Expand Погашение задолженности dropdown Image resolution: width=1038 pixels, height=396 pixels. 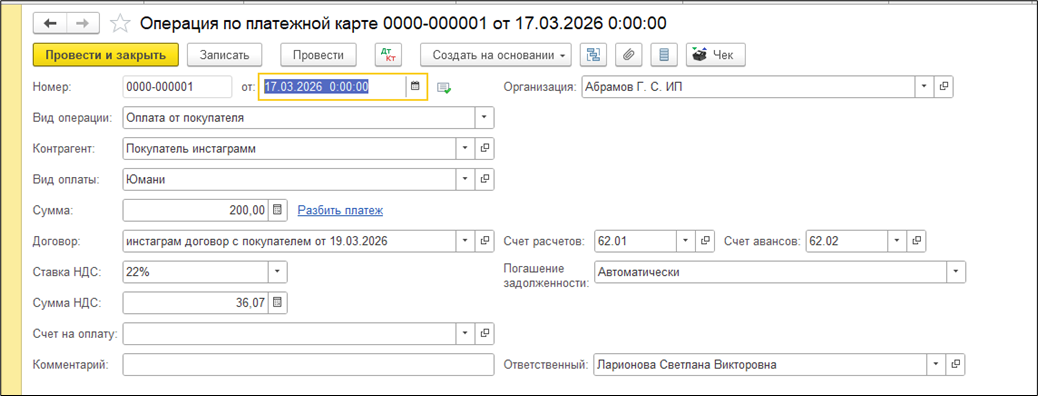956,272
